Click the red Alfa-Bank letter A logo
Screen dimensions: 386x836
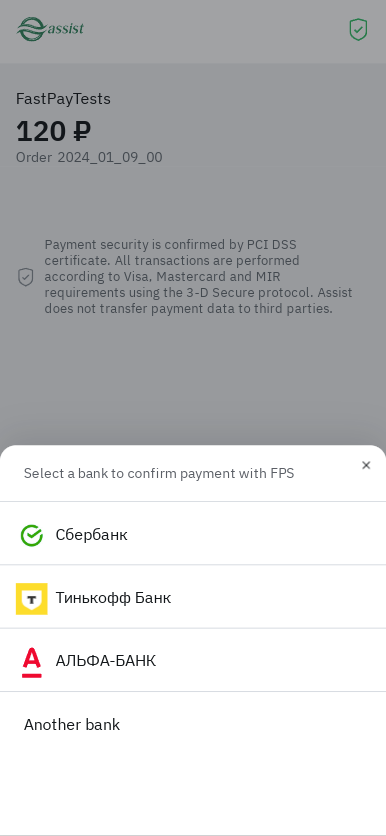pos(31,662)
